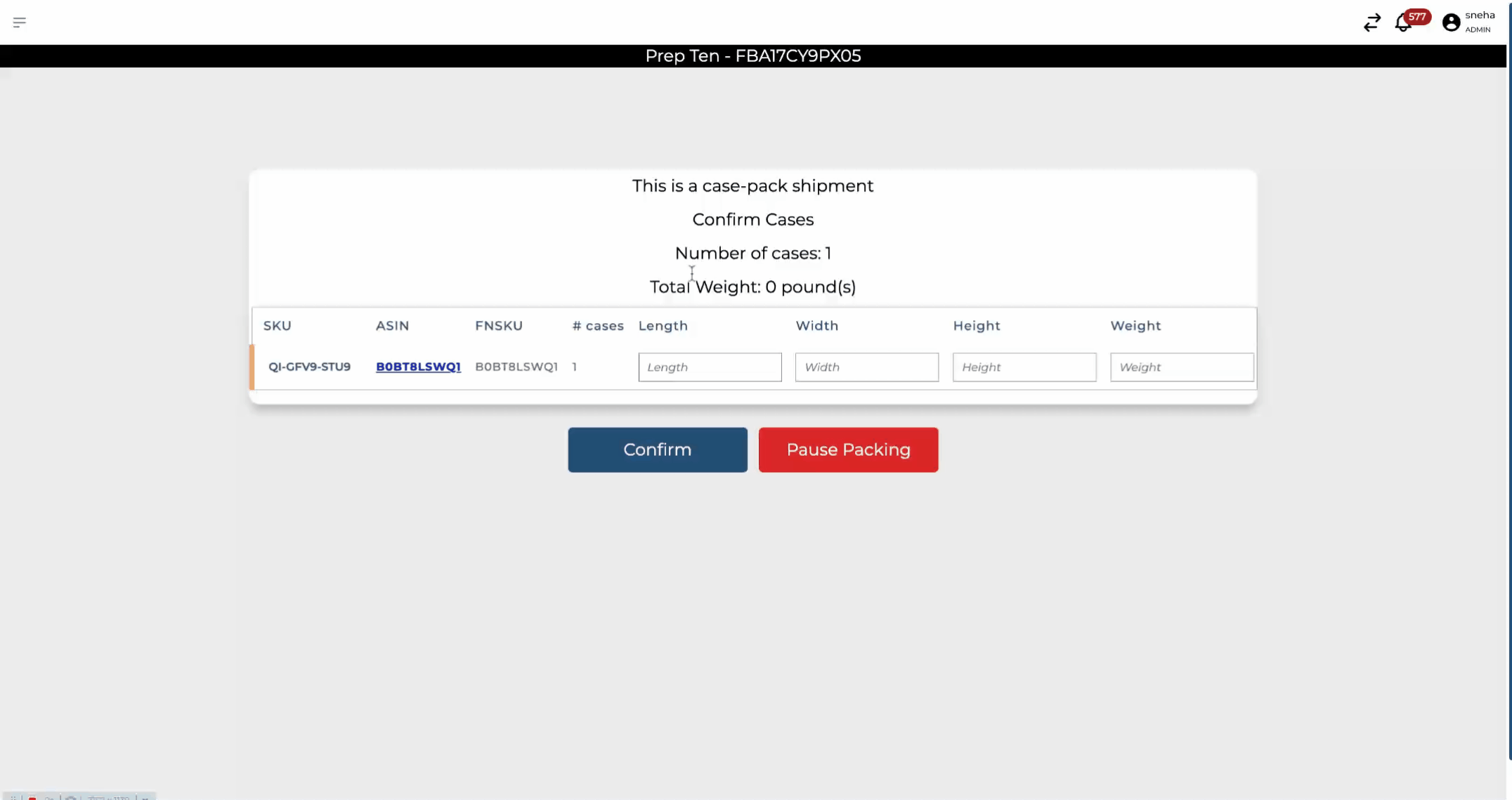Click the FNSKU column header
Screen dimensions: 1512x800
click(x=498, y=326)
